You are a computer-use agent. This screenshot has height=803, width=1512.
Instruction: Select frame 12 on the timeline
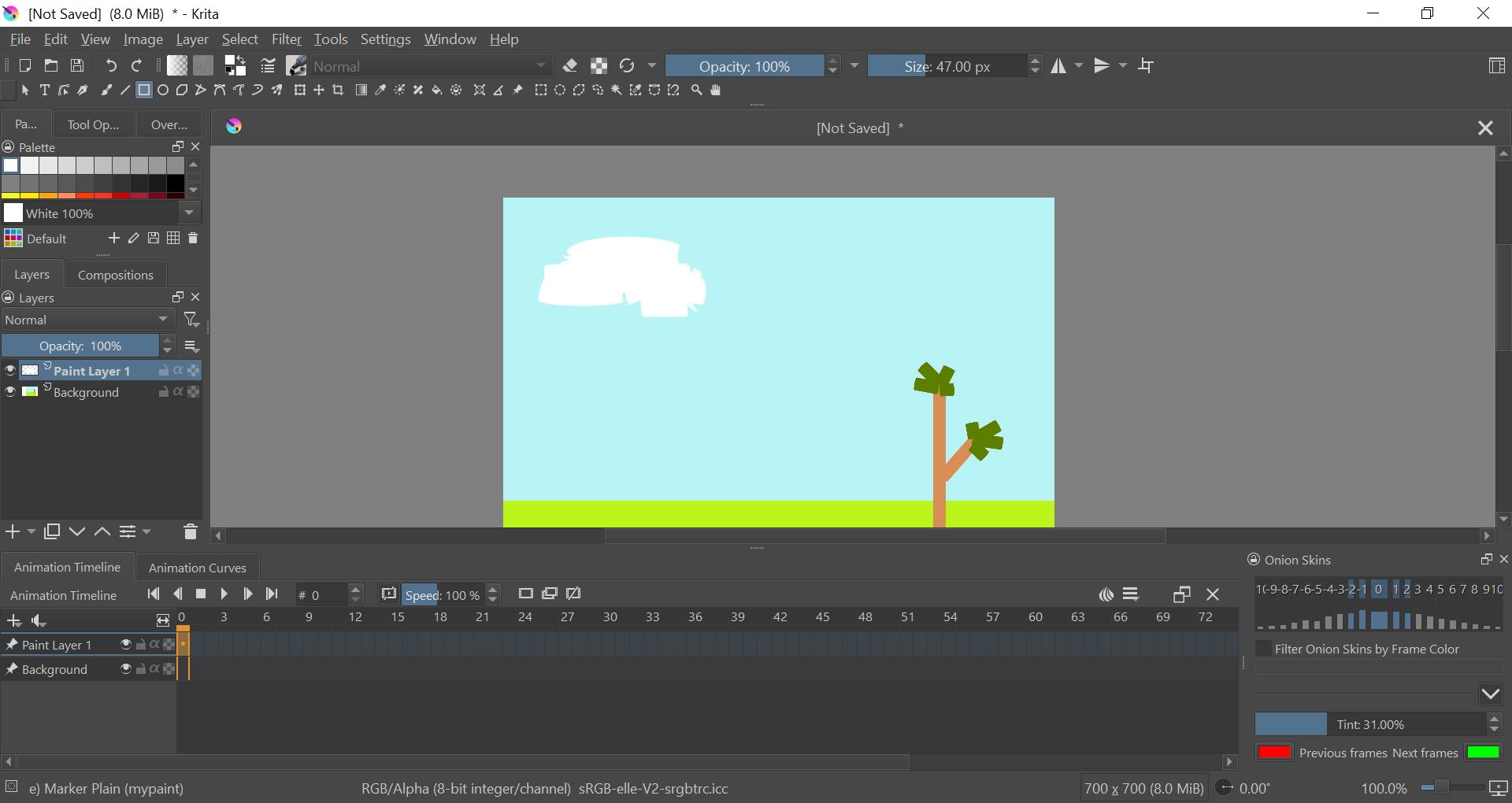pyautogui.click(x=354, y=644)
